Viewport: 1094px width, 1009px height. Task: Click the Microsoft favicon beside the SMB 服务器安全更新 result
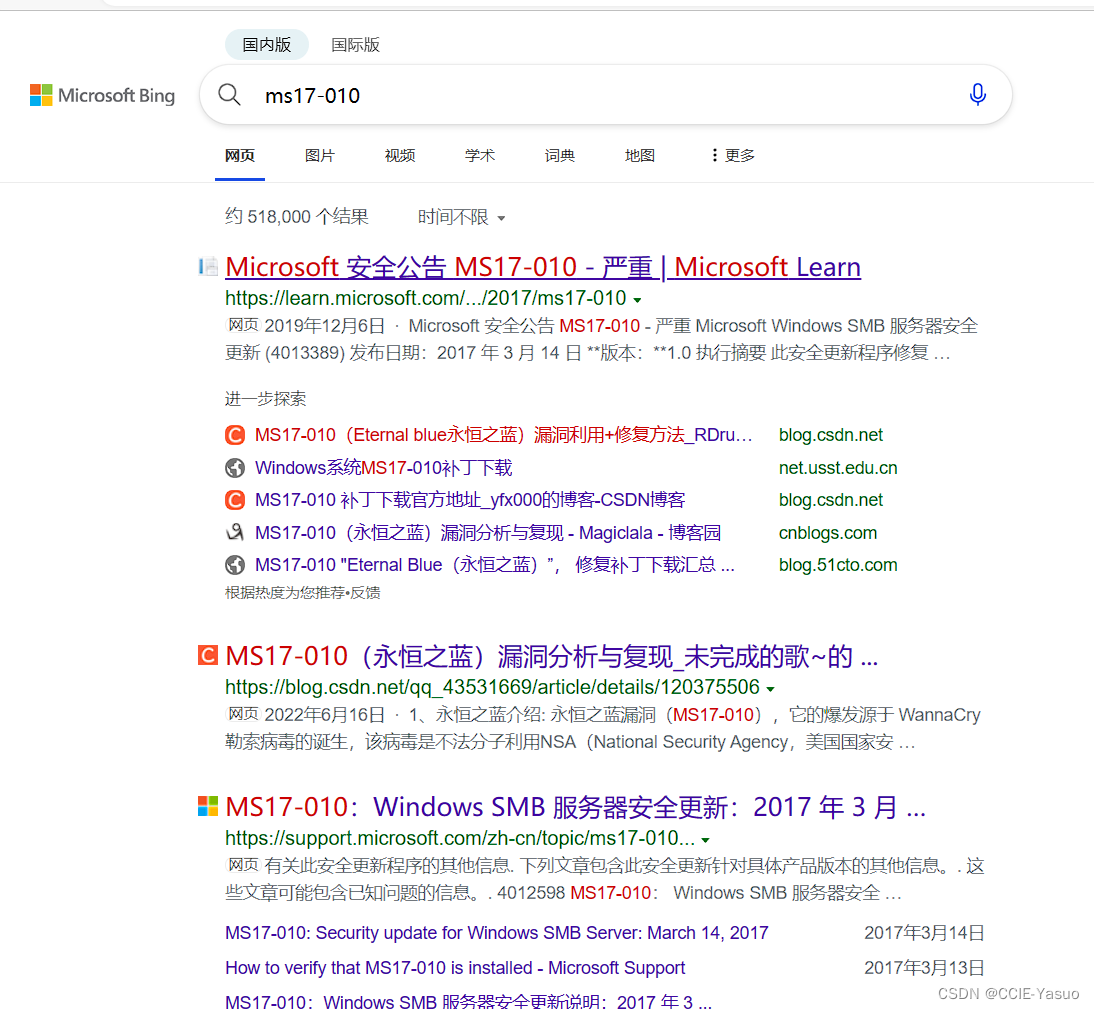pos(208,806)
